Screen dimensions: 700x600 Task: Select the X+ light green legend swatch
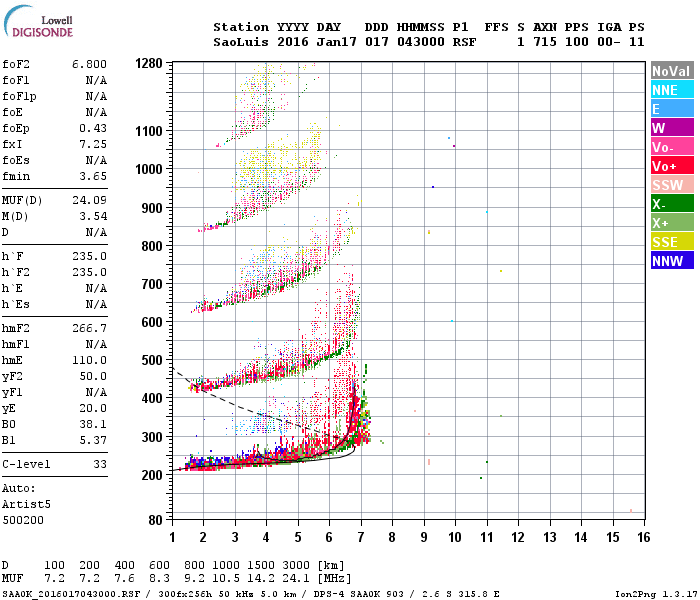(672, 222)
